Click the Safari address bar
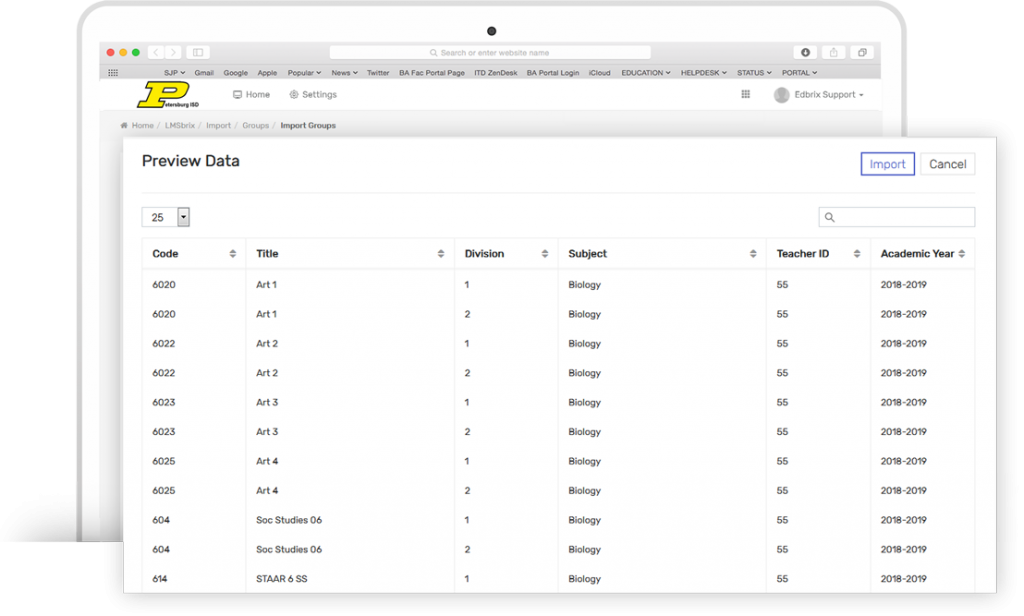1024x616 pixels. click(490, 52)
